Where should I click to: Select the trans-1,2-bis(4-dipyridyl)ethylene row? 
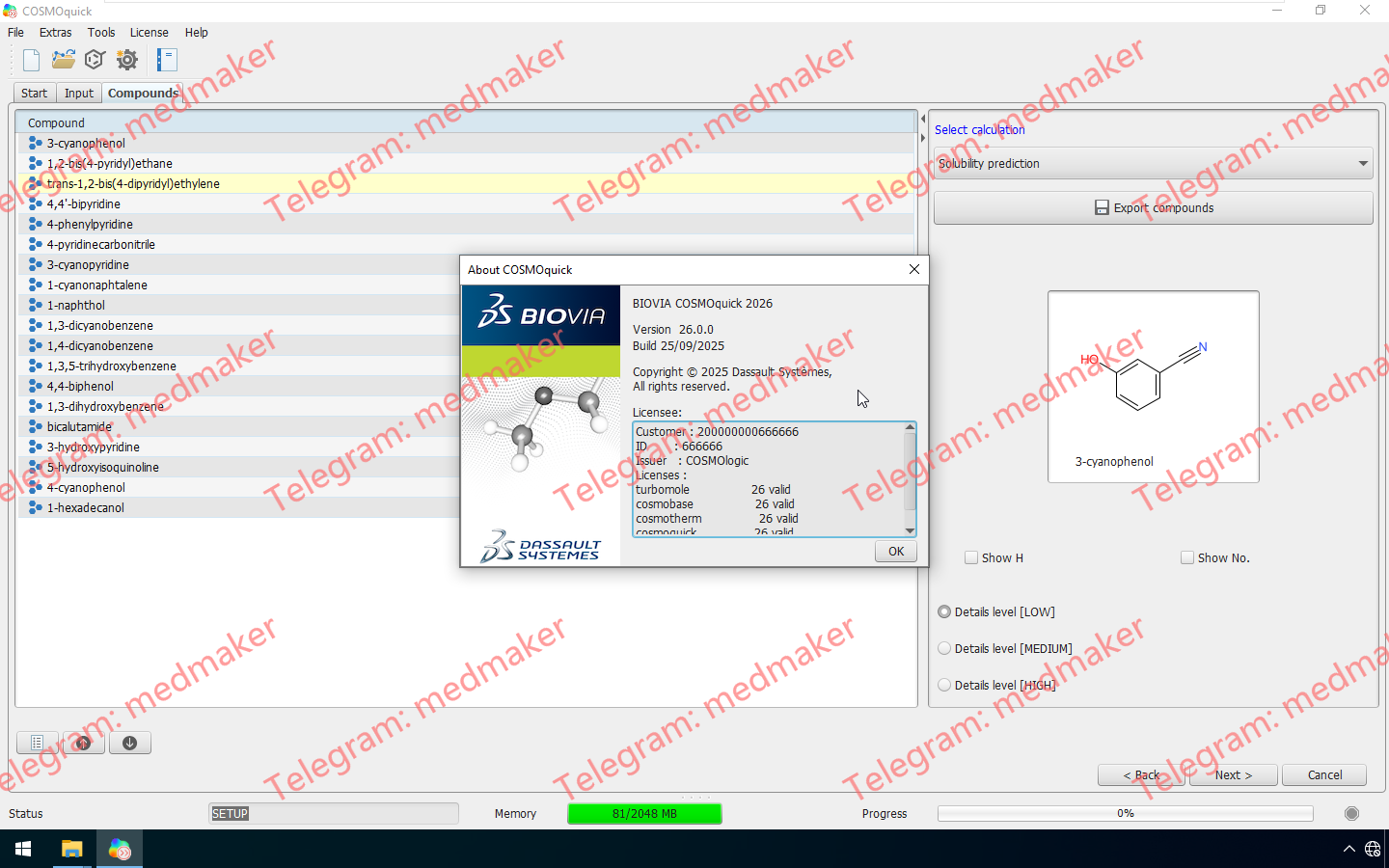(465, 183)
